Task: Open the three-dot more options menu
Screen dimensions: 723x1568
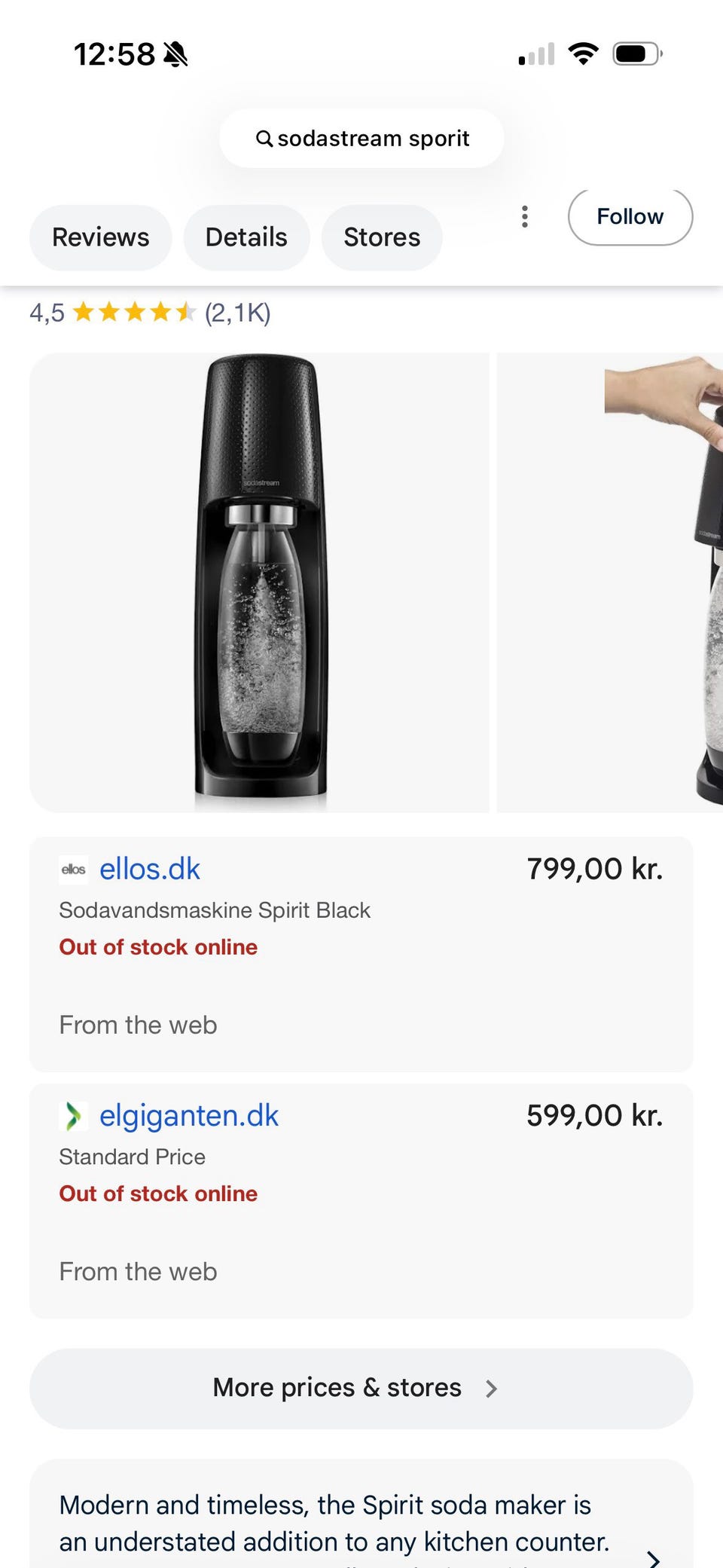Action: tap(525, 217)
